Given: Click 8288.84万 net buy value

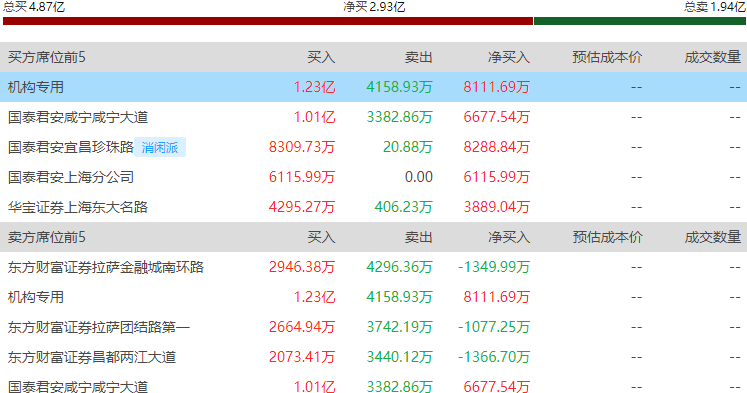Looking at the screenshot, I should [x=496, y=147].
